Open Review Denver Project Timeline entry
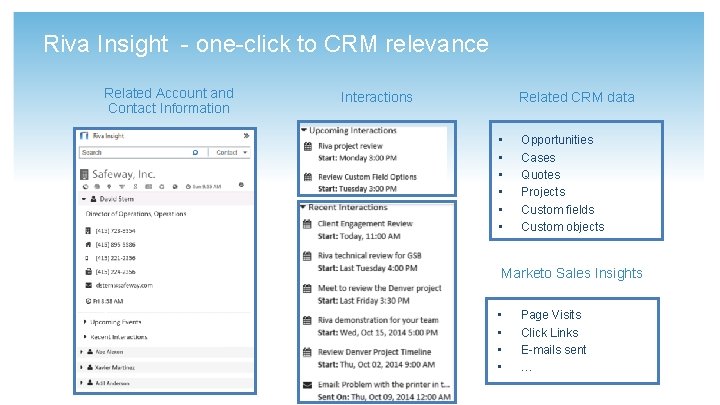The height and width of the screenshot is (405, 720). point(375,352)
